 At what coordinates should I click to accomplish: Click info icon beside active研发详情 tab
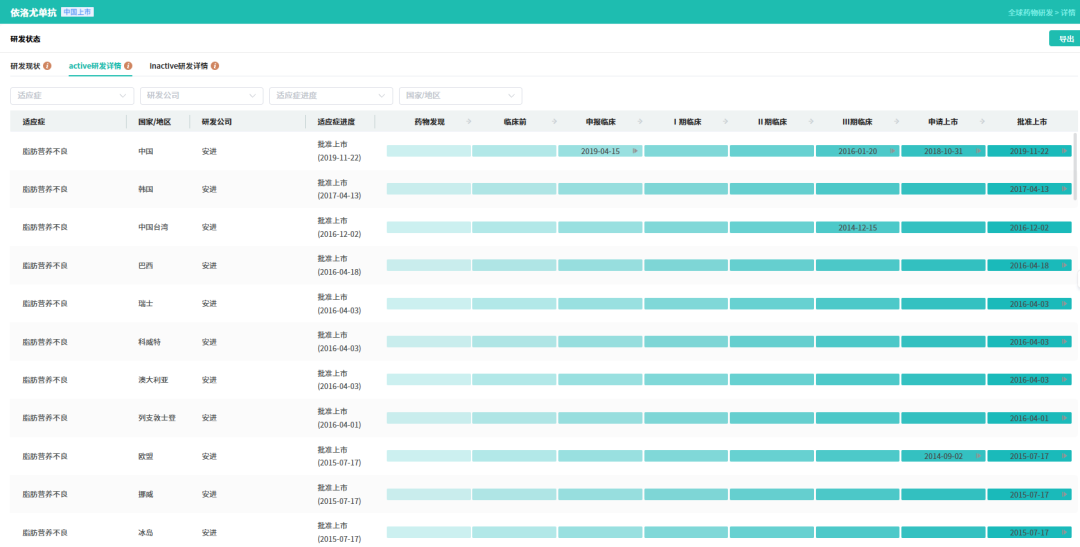tap(128, 66)
